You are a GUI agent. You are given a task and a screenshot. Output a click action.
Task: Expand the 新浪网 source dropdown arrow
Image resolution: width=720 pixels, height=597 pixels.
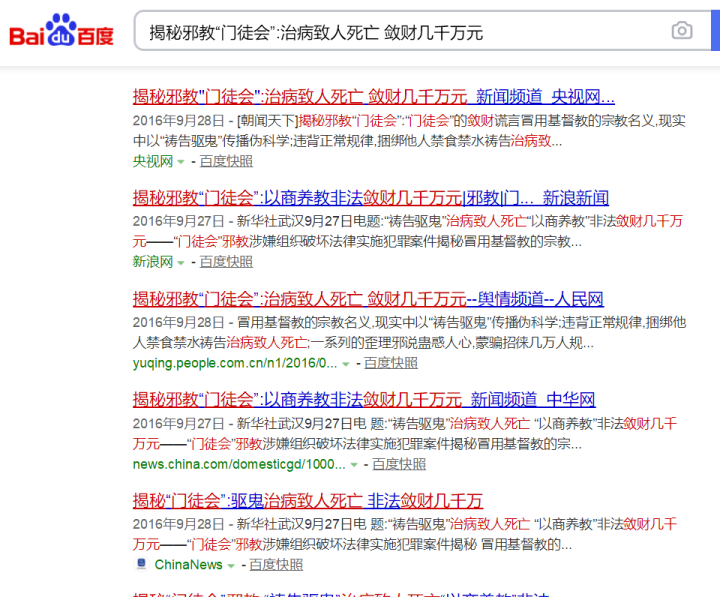pos(181,263)
